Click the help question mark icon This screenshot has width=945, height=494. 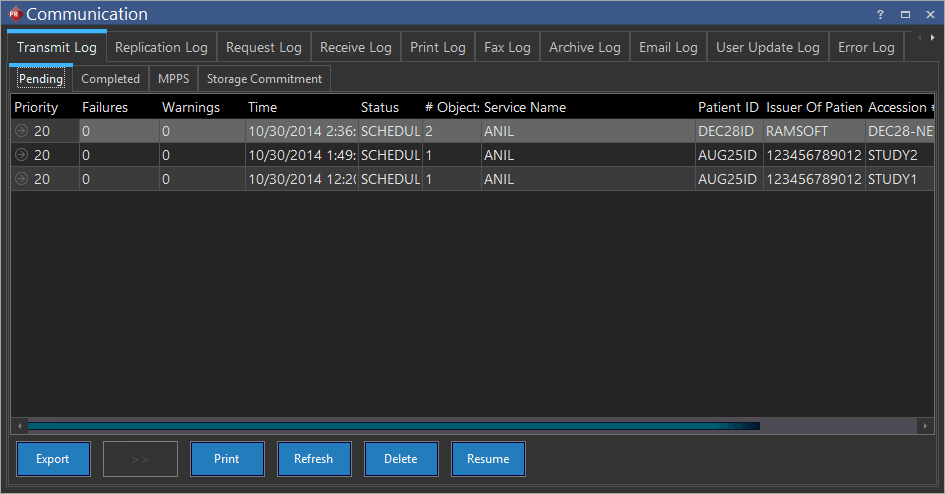coord(880,14)
